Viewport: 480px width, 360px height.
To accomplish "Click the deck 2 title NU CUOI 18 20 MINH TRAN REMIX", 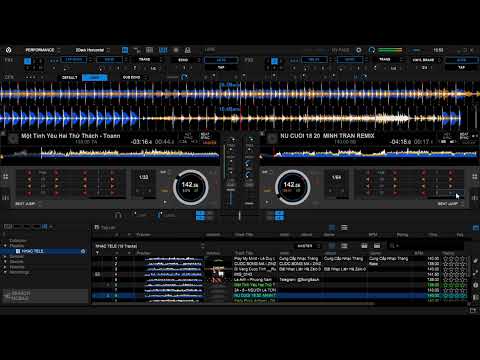I will tap(327, 136).
